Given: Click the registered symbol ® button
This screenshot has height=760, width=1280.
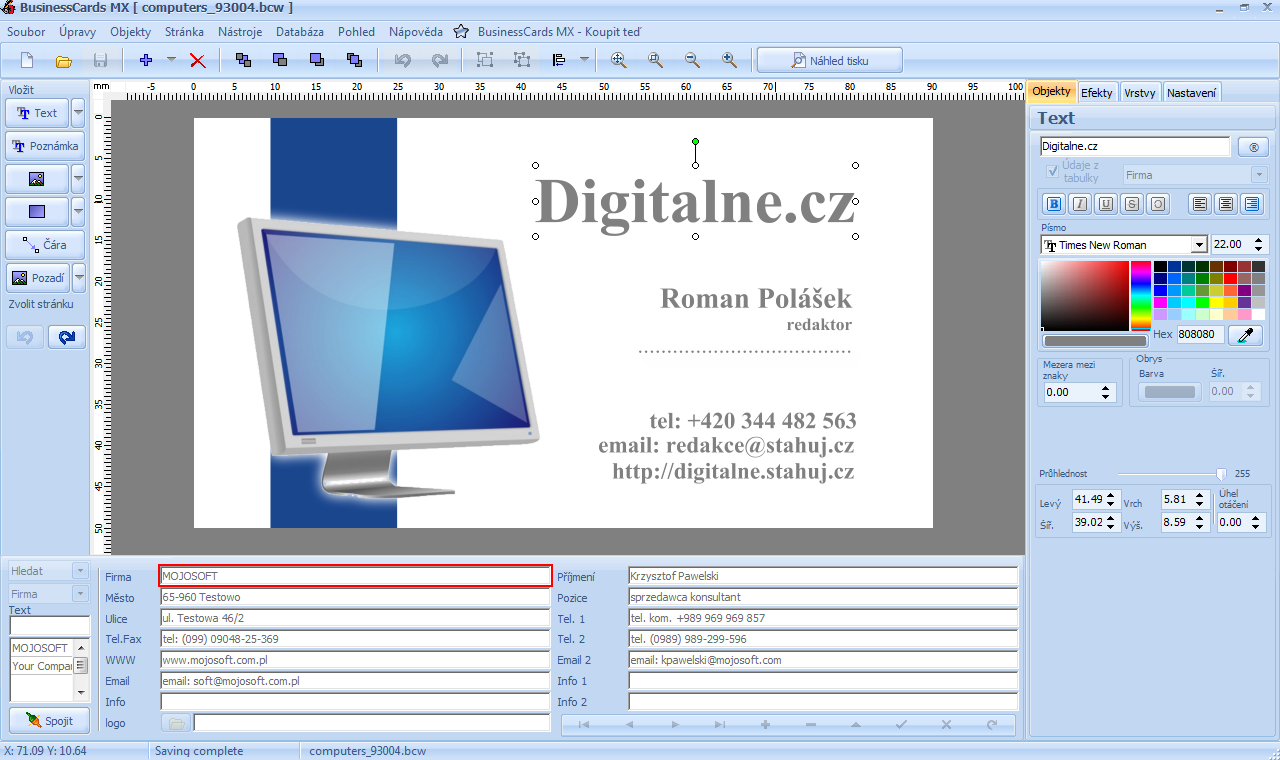Looking at the screenshot, I should click(1253, 147).
